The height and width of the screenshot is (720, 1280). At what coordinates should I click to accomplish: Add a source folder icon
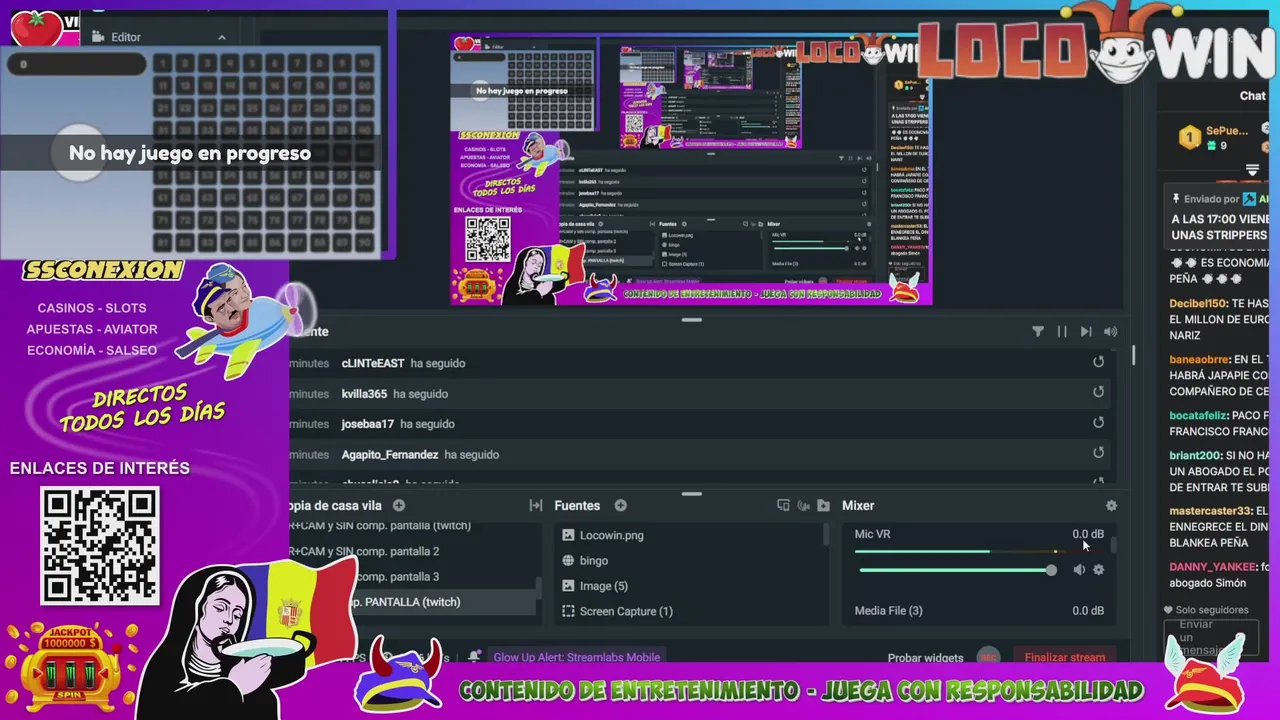[x=823, y=506]
